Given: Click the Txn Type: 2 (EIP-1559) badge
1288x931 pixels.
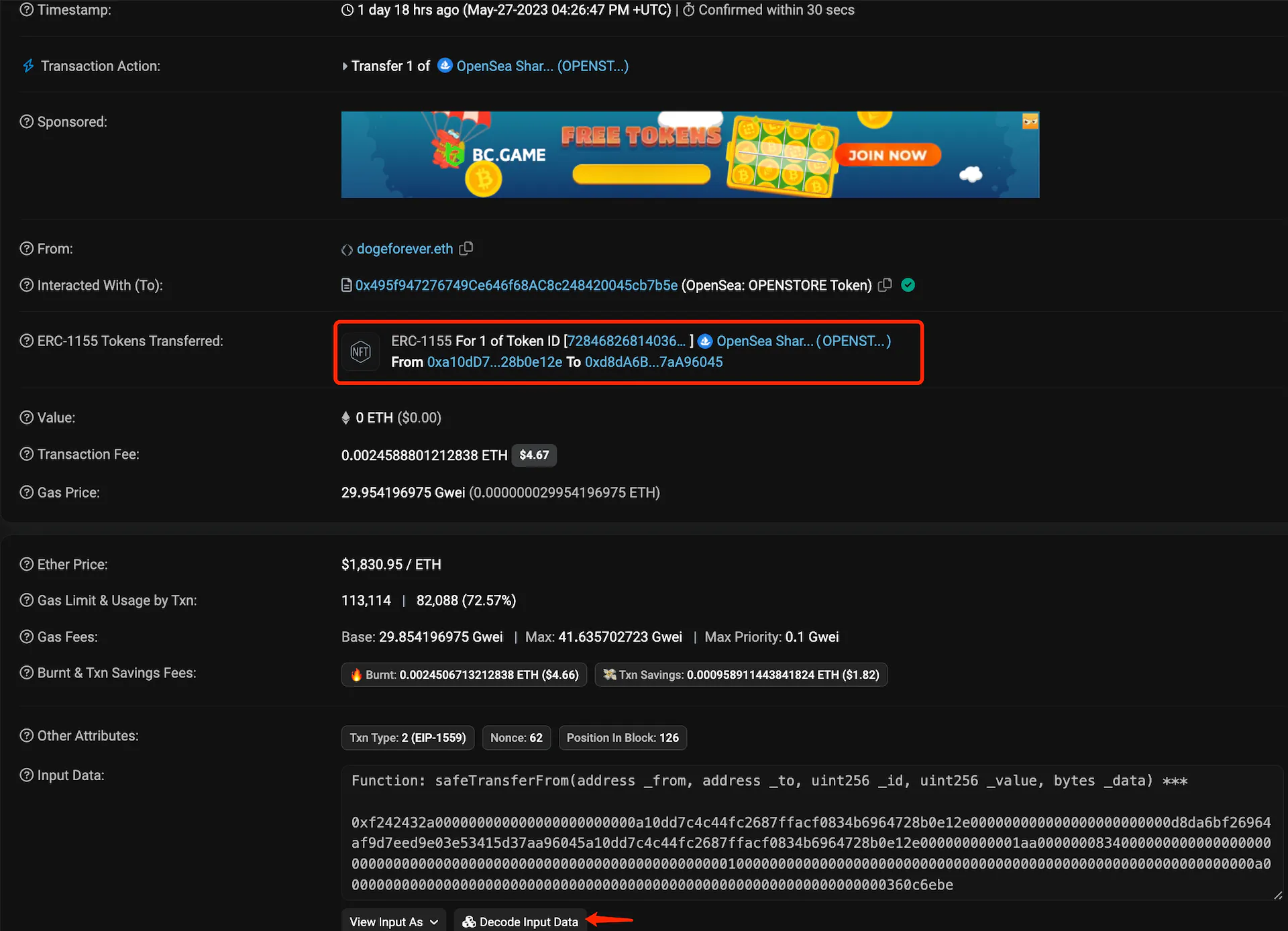Looking at the screenshot, I should [x=408, y=738].
